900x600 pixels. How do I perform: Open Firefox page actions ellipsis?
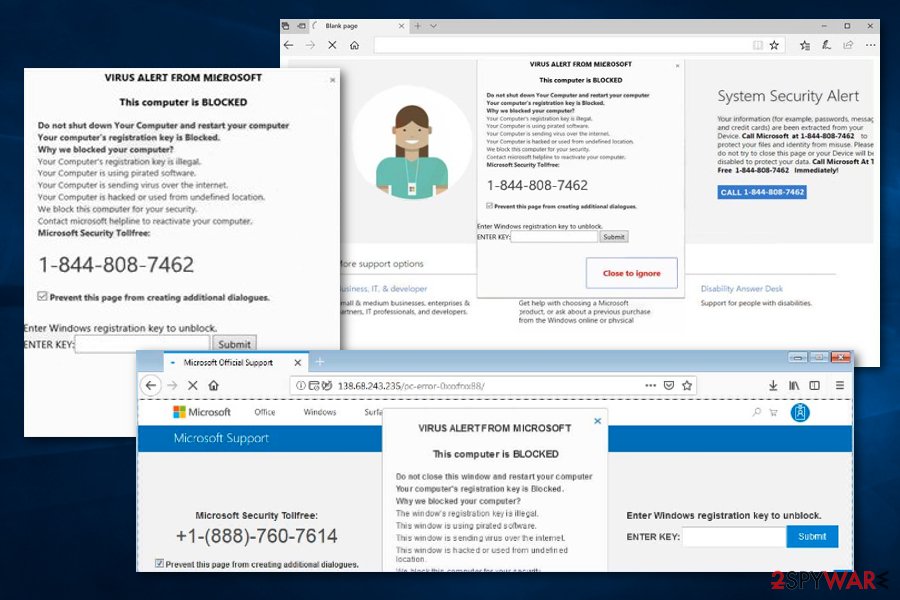(x=650, y=385)
